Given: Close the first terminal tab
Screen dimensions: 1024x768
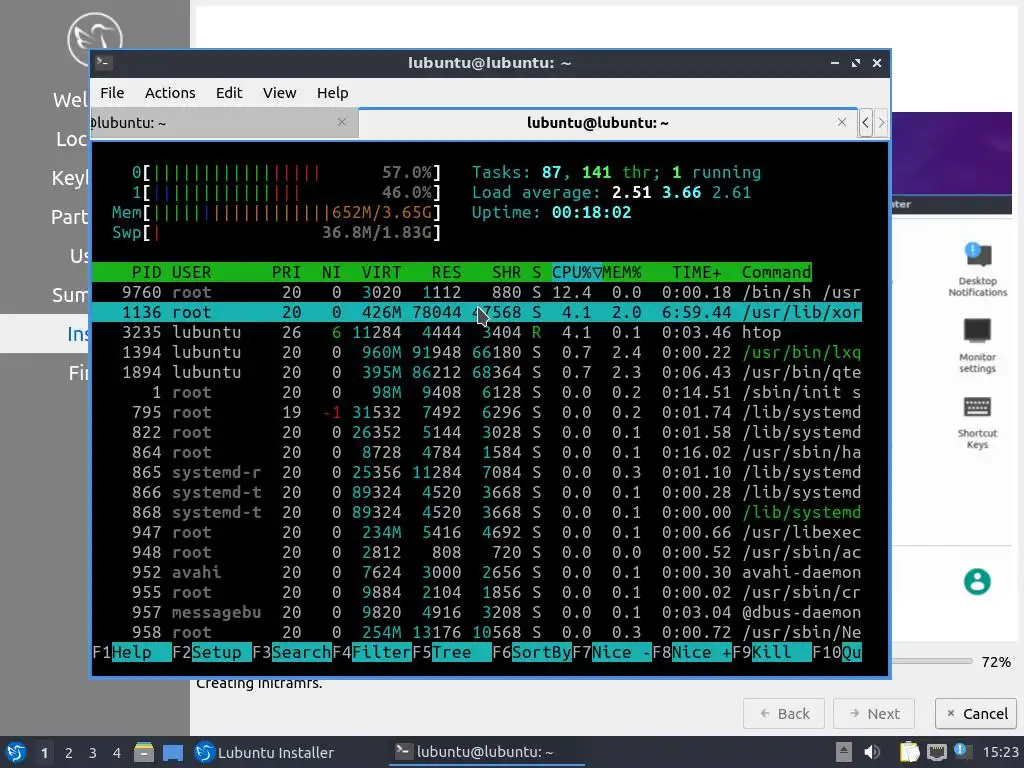Looking at the screenshot, I should pyautogui.click(x=342, y=122).
